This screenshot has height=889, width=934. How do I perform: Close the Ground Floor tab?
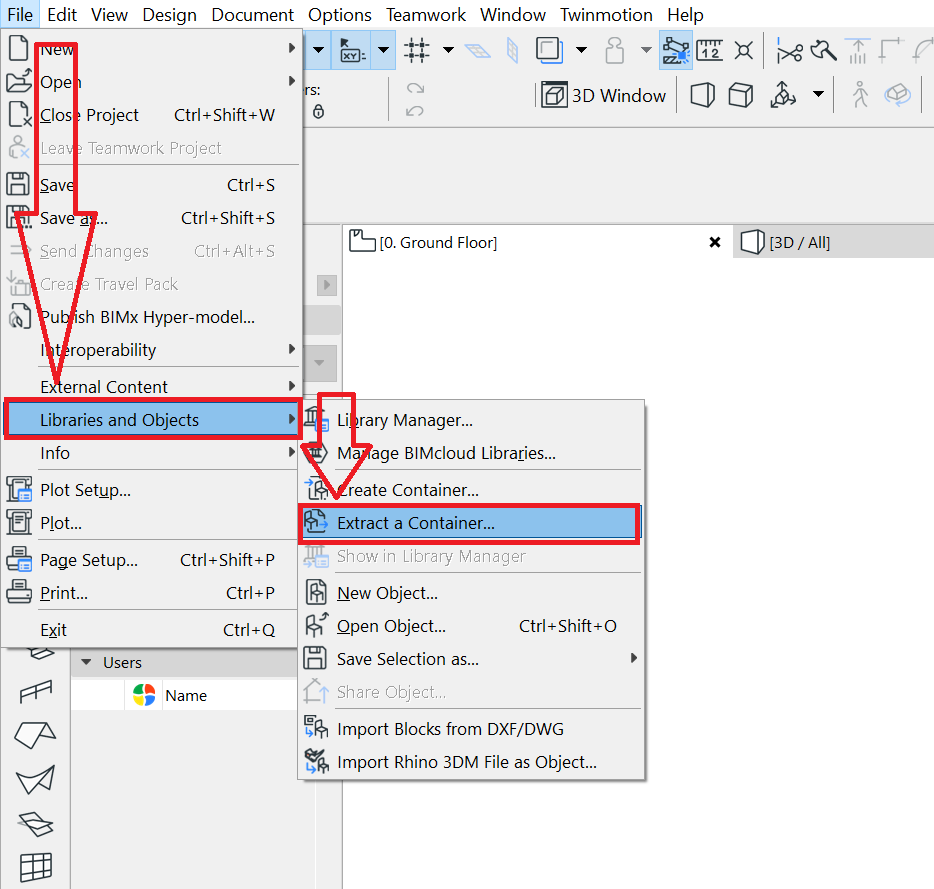click(x=715, y=243)
